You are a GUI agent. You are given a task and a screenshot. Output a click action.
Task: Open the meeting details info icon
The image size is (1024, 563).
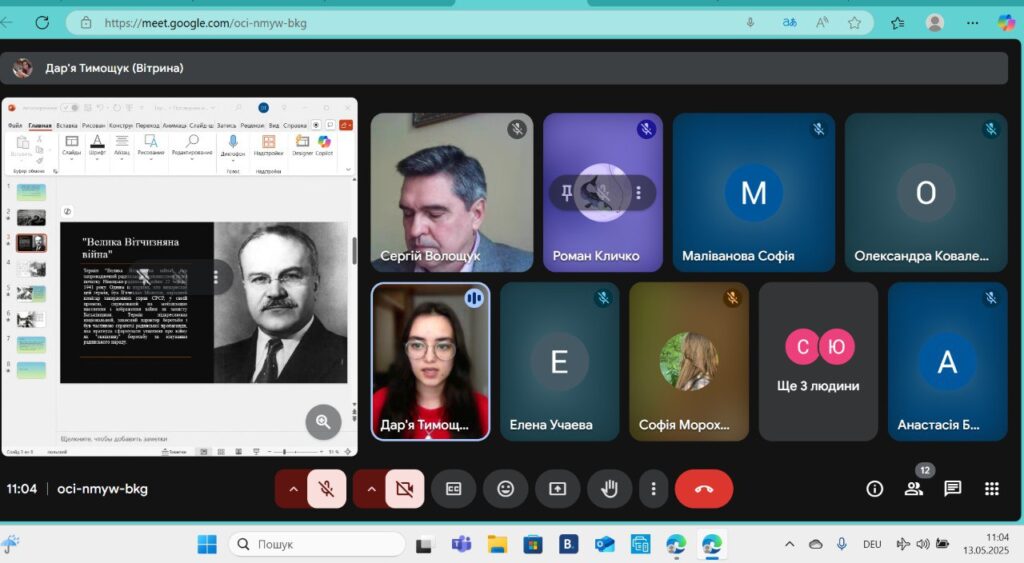click(874, 489)
